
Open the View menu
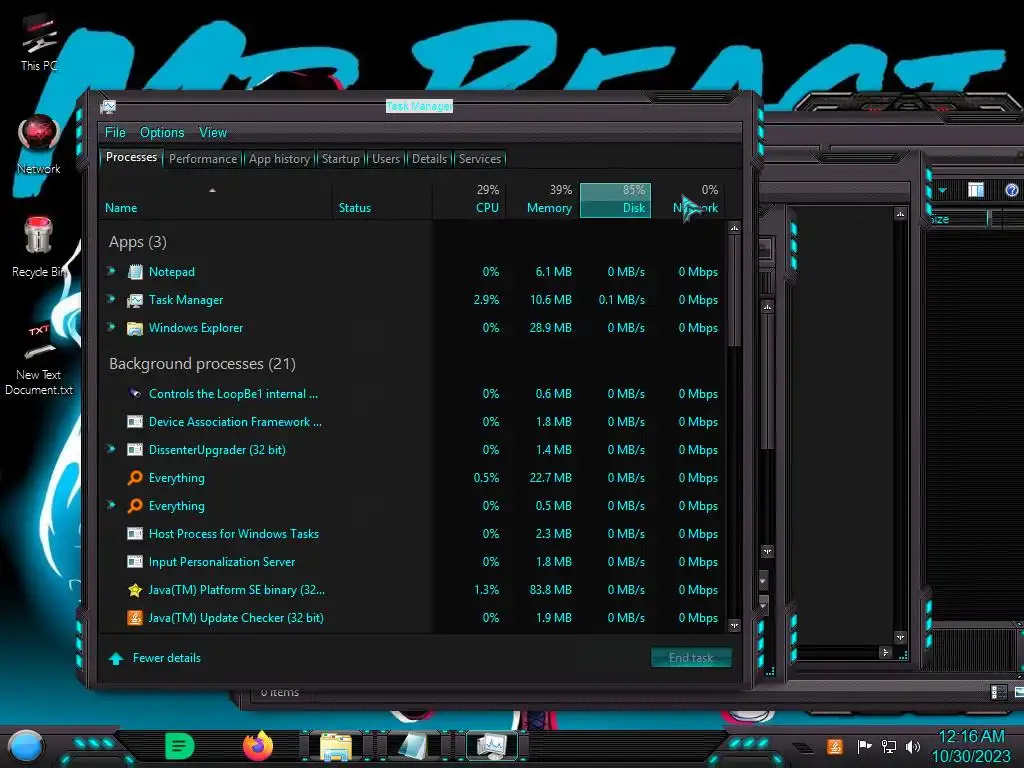click(x=213, y=133)
